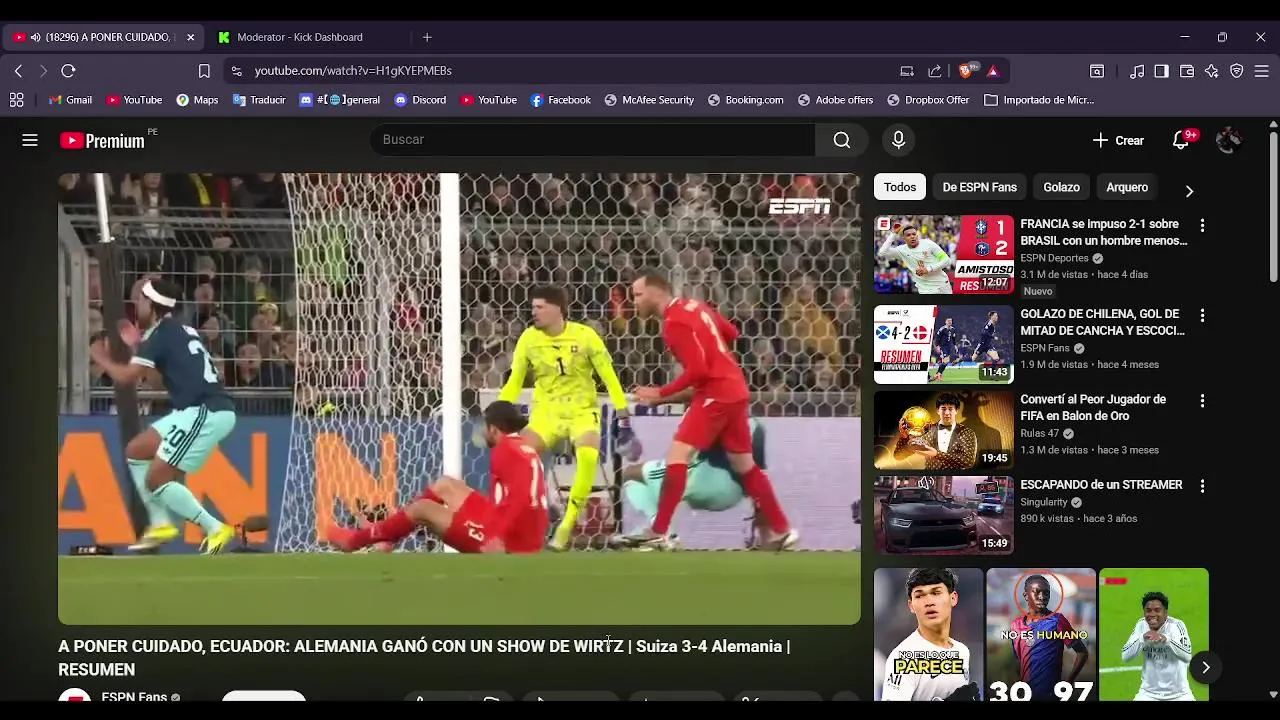This screenshot has height=720, width=1280.
Task: Start voice search with microphone icon
Action: click(898, 140)
